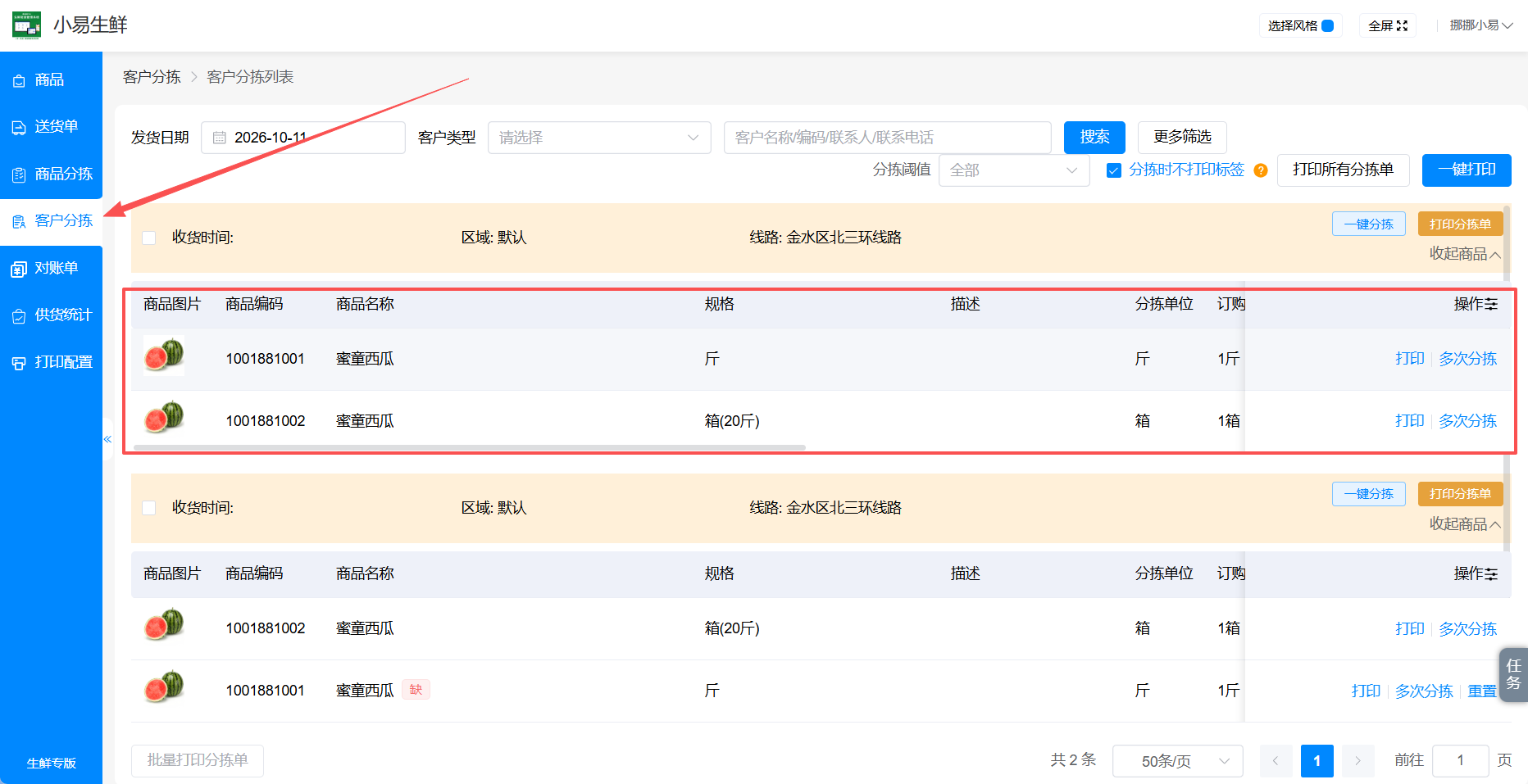Click 打印 for 1001881001 in first table

(1410, 359)
